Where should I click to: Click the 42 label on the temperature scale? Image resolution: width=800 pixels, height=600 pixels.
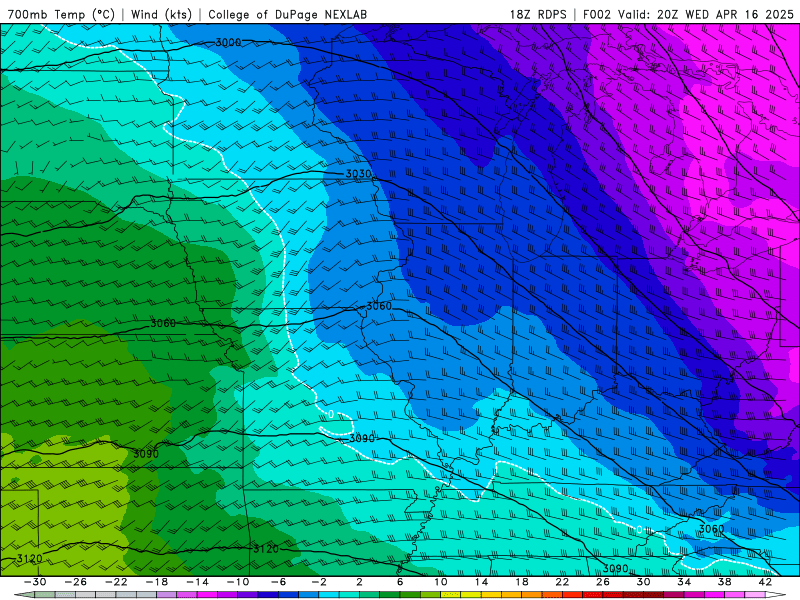[765, 582]
